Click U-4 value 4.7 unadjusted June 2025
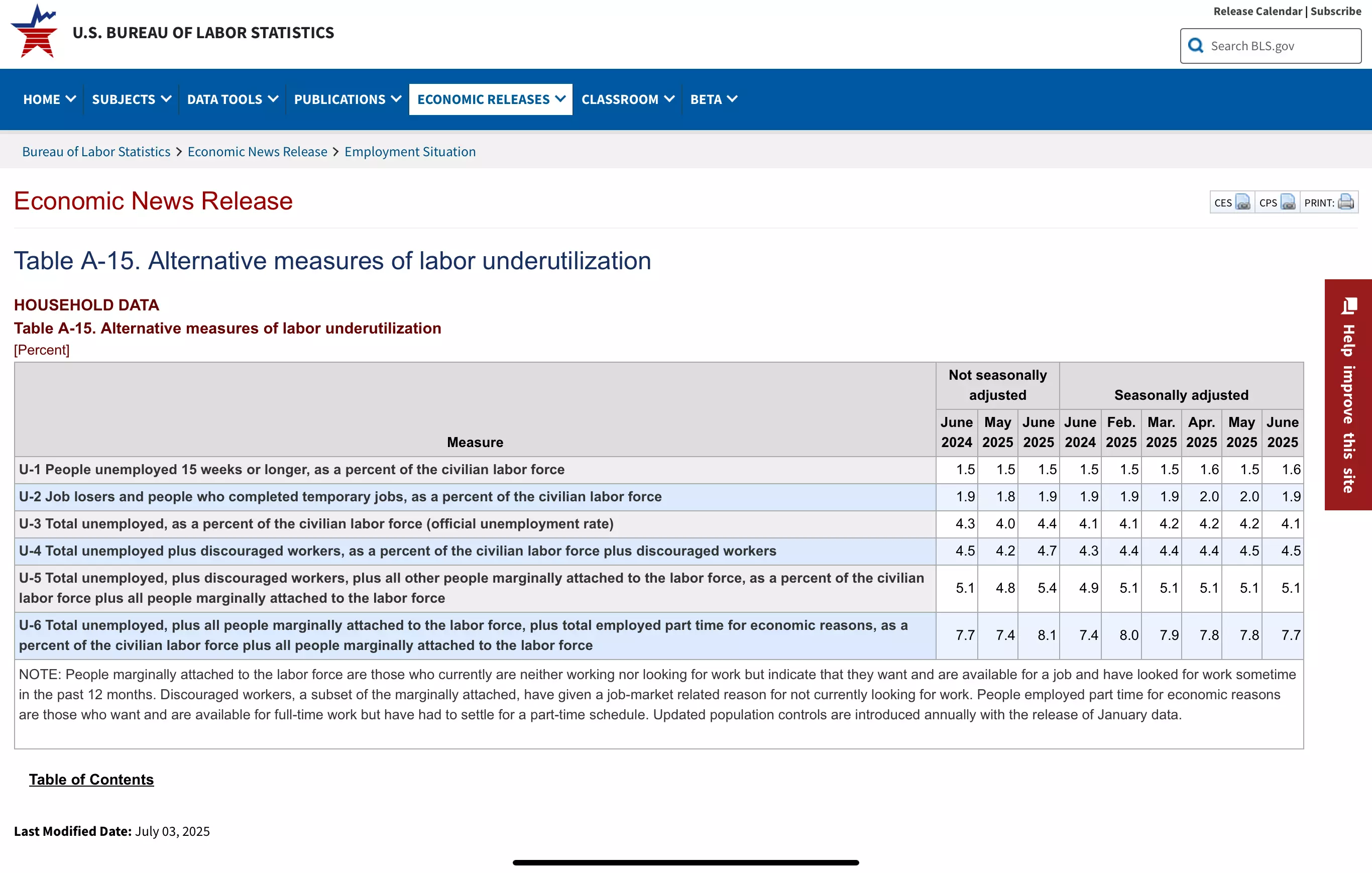1372x873 pixels. (1039, 551)
